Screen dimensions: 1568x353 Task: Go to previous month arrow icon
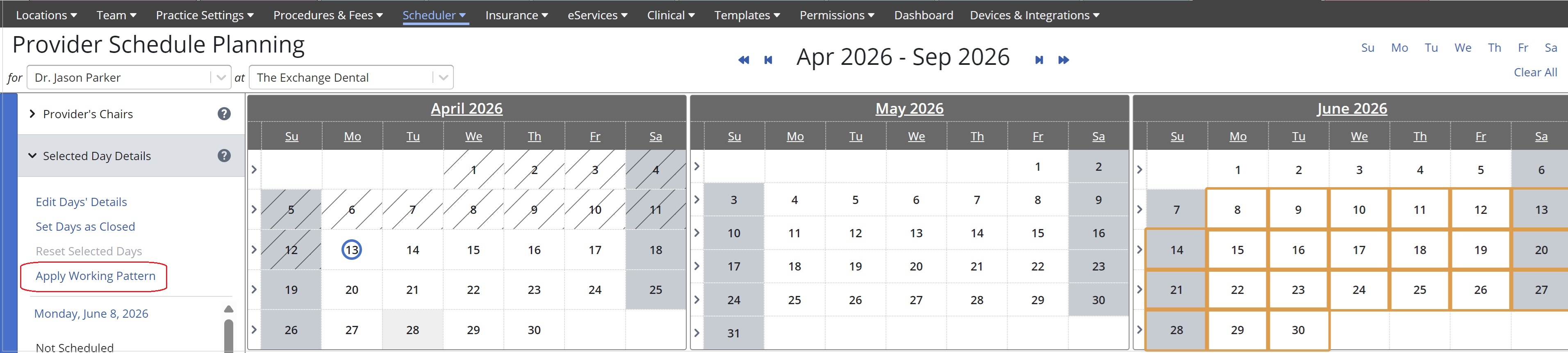[768, 60]
